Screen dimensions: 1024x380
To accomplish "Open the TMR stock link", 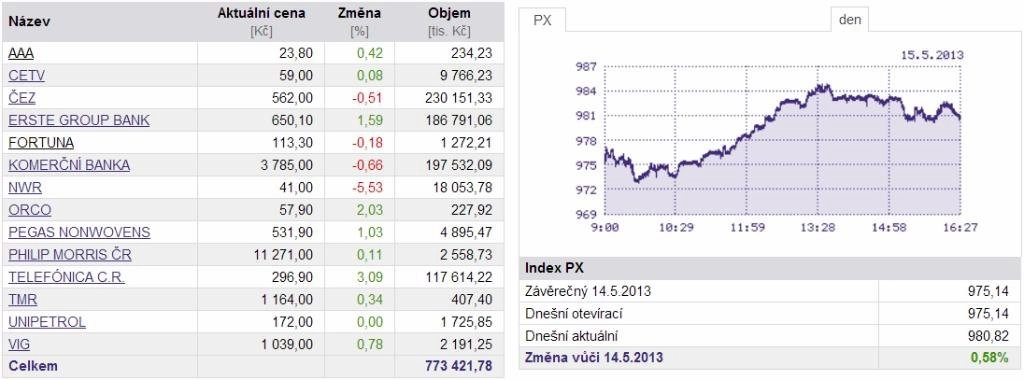I will [x=23, y=300].
